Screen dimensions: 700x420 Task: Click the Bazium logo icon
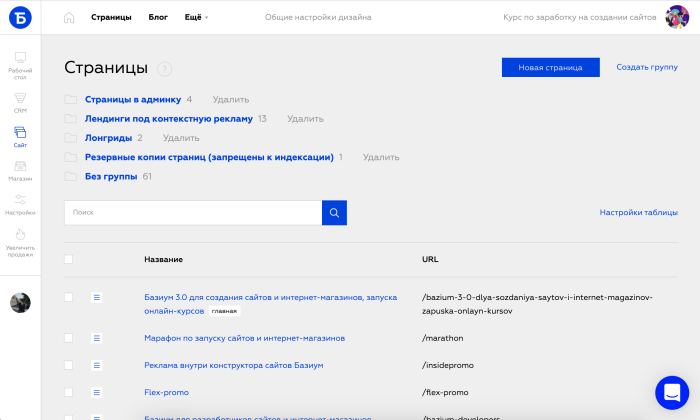pos(20,17)
